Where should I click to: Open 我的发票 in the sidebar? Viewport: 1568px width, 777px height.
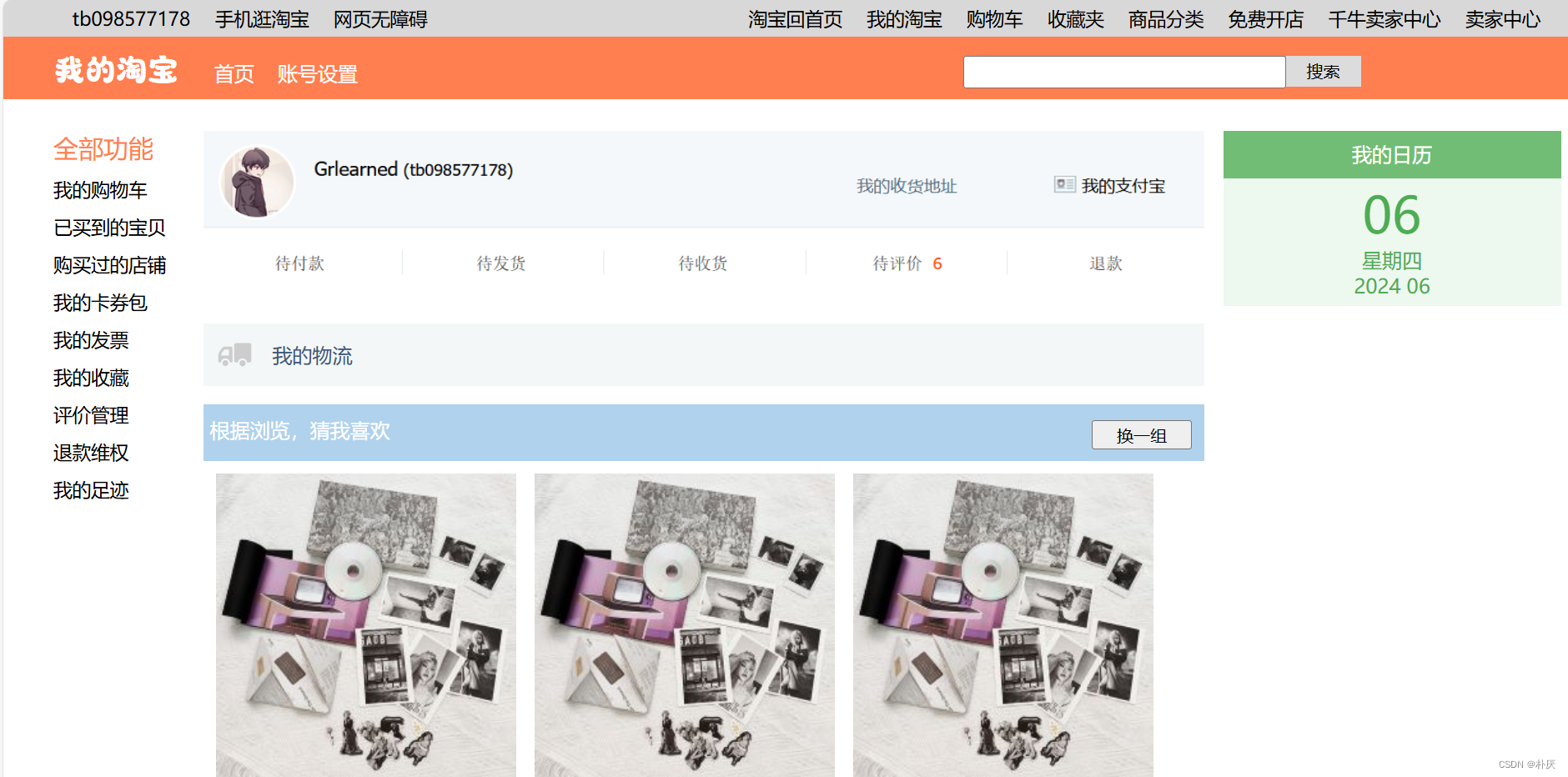coord(91,340)
